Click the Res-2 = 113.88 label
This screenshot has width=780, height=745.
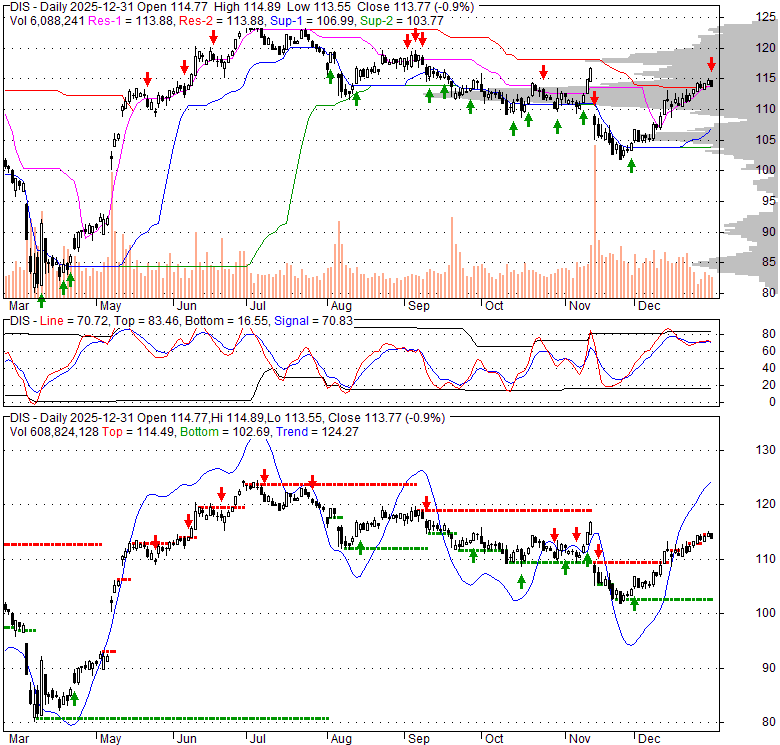pyautogui.click(x=222, y=20)
